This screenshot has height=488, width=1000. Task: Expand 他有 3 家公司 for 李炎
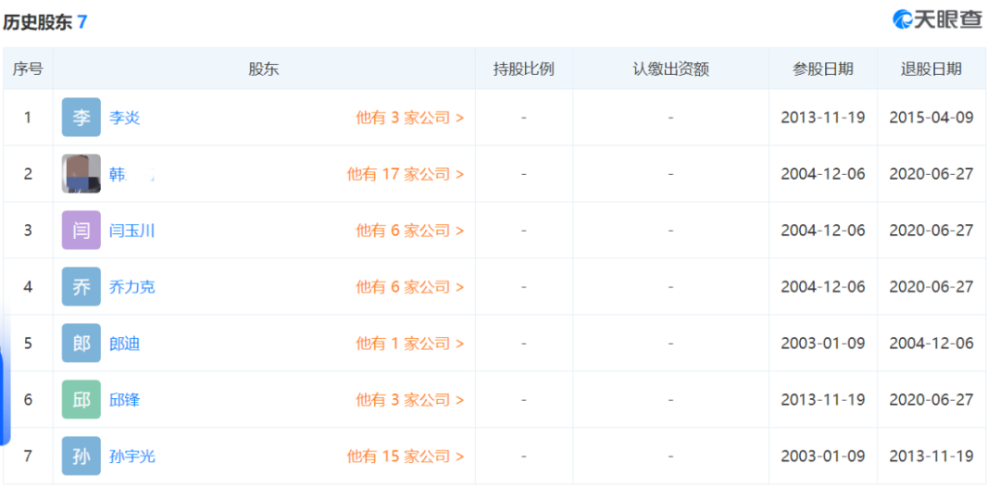tap(409, 118)
